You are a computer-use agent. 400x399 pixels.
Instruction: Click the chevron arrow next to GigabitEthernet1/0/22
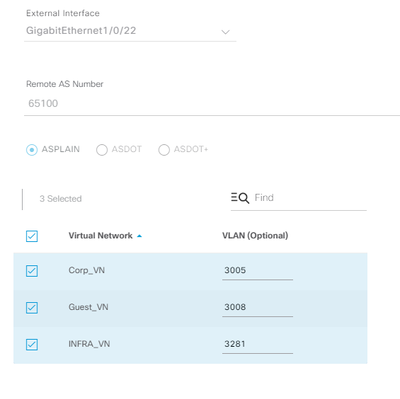pyautogui.click(x=226, y=32)
